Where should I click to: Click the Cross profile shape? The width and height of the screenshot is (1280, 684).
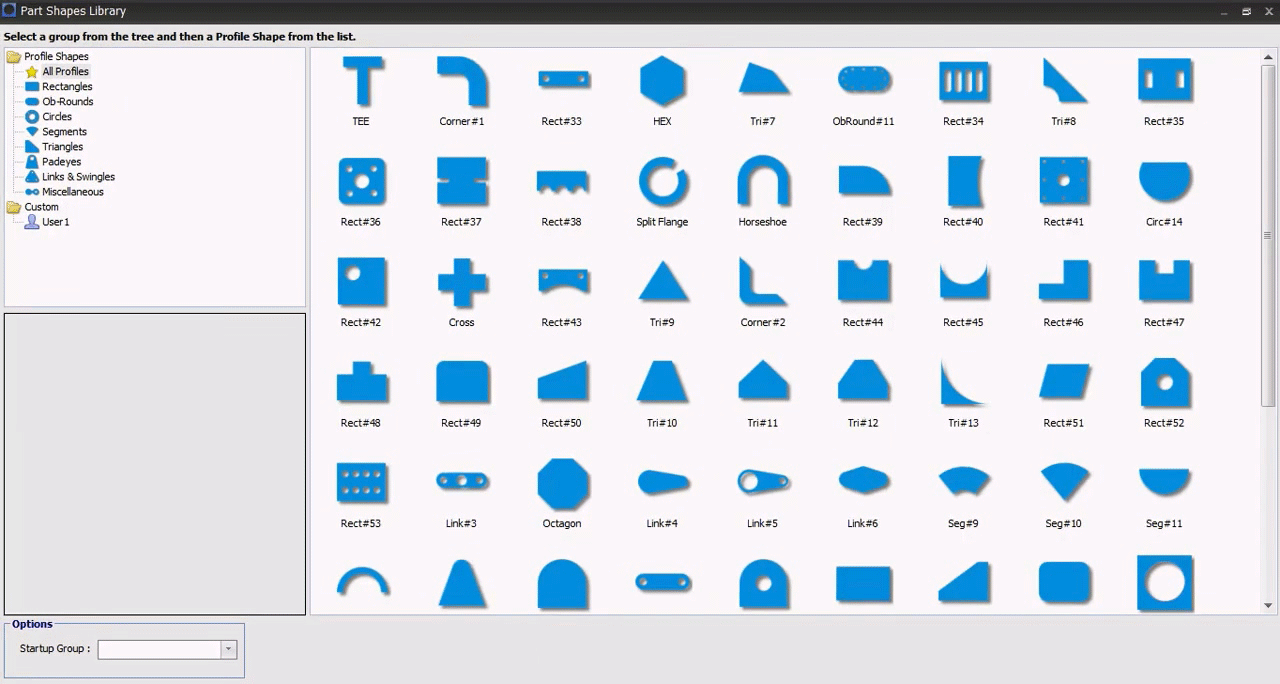[462, 283]
